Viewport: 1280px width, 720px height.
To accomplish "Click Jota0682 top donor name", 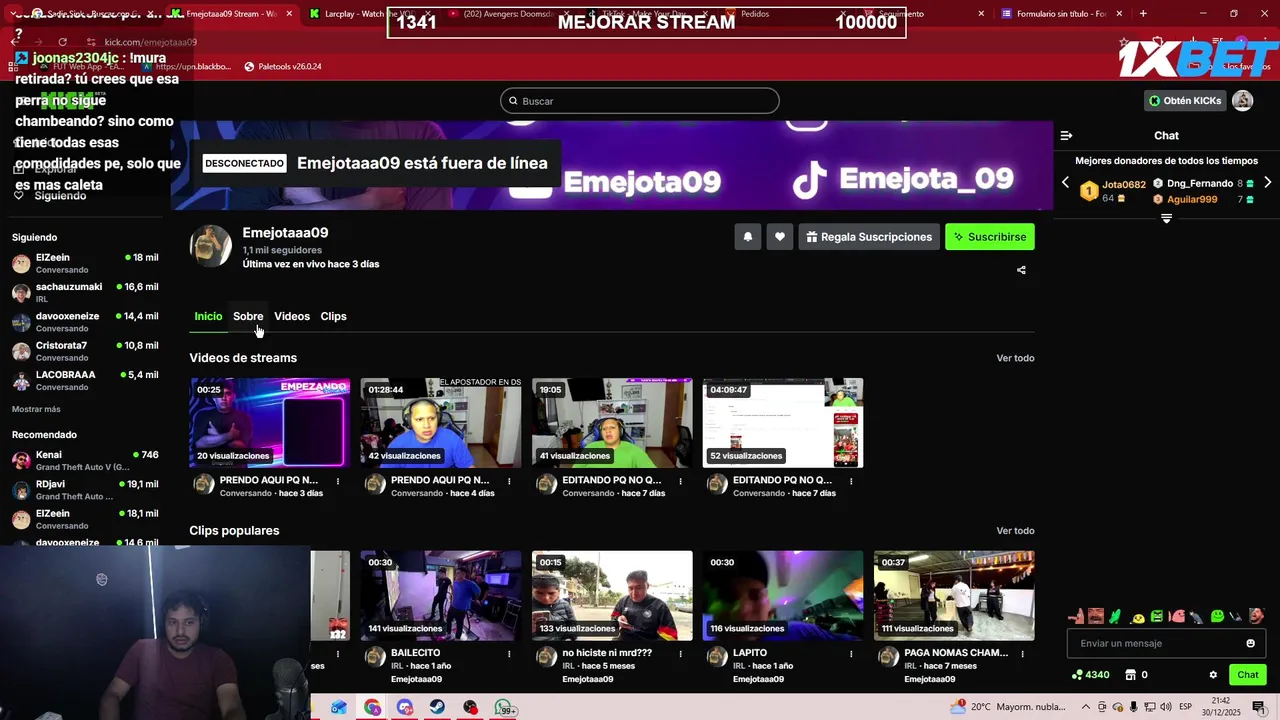I will (x=1124, y=185).
